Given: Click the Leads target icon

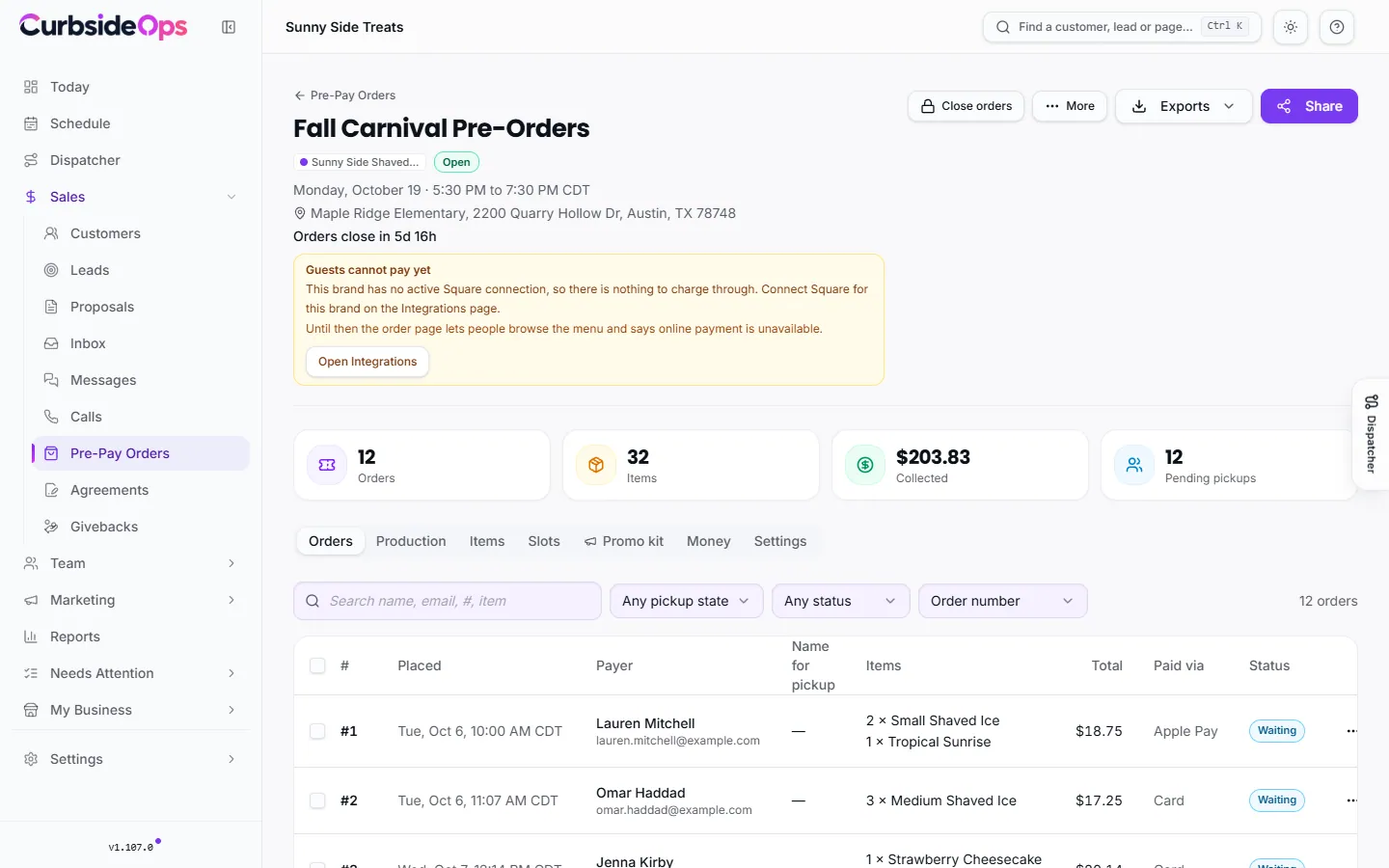Looking at the screenshot, I should 51,270.
